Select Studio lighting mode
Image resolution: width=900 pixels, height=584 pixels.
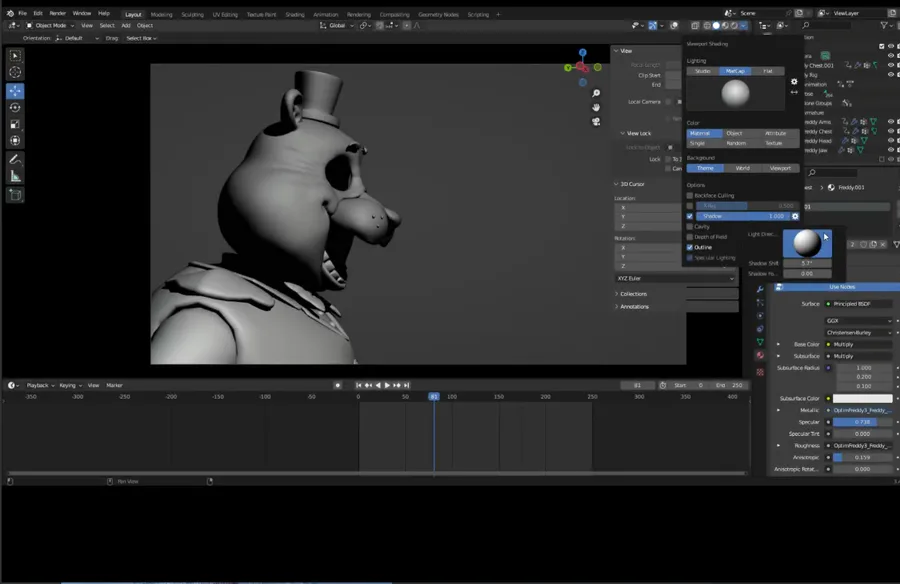click(x=703, y=71)
